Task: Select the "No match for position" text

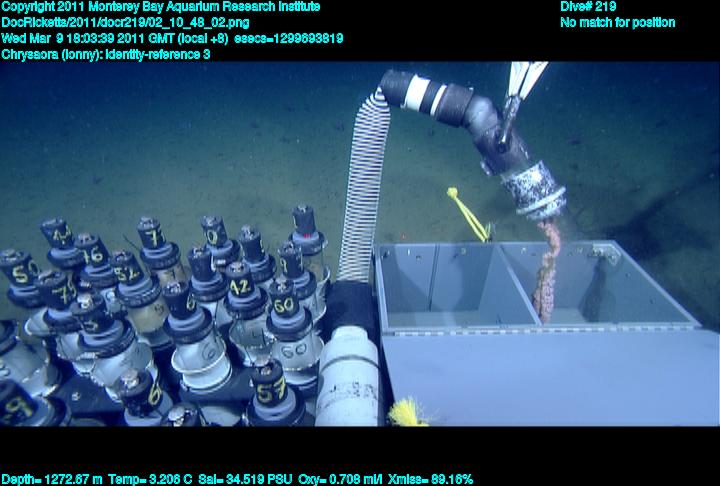Action: coord(617,22)
